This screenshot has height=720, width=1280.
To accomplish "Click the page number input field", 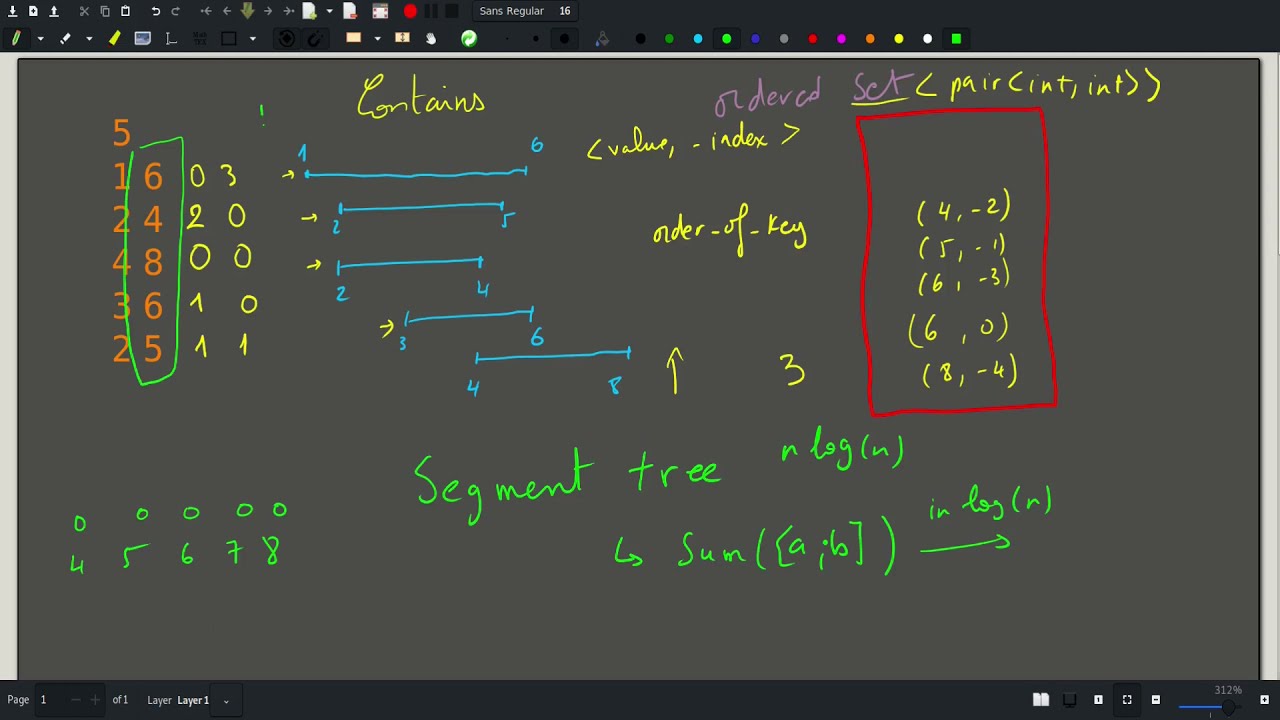I will (69, 700).
